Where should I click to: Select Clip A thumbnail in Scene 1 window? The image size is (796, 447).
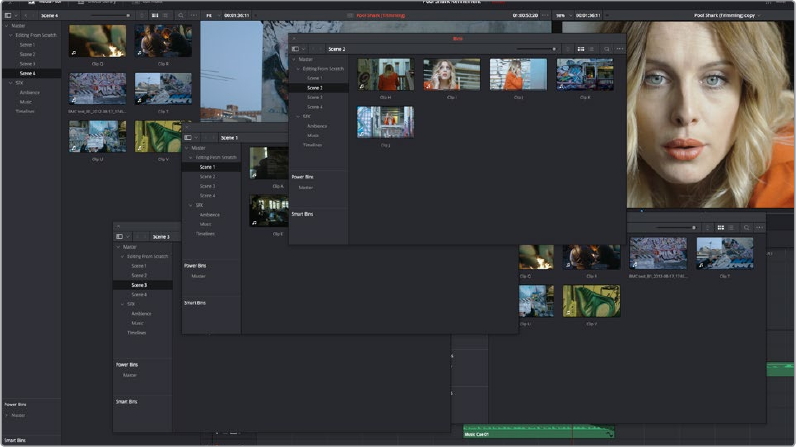point(269,163)
